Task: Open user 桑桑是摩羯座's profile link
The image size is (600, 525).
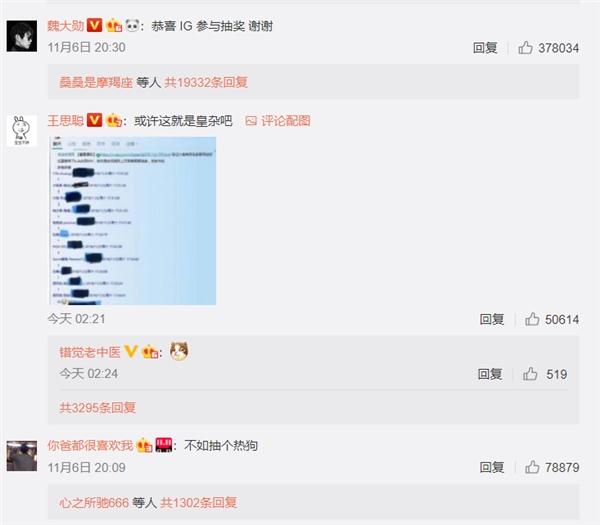Action: (96, 82)
